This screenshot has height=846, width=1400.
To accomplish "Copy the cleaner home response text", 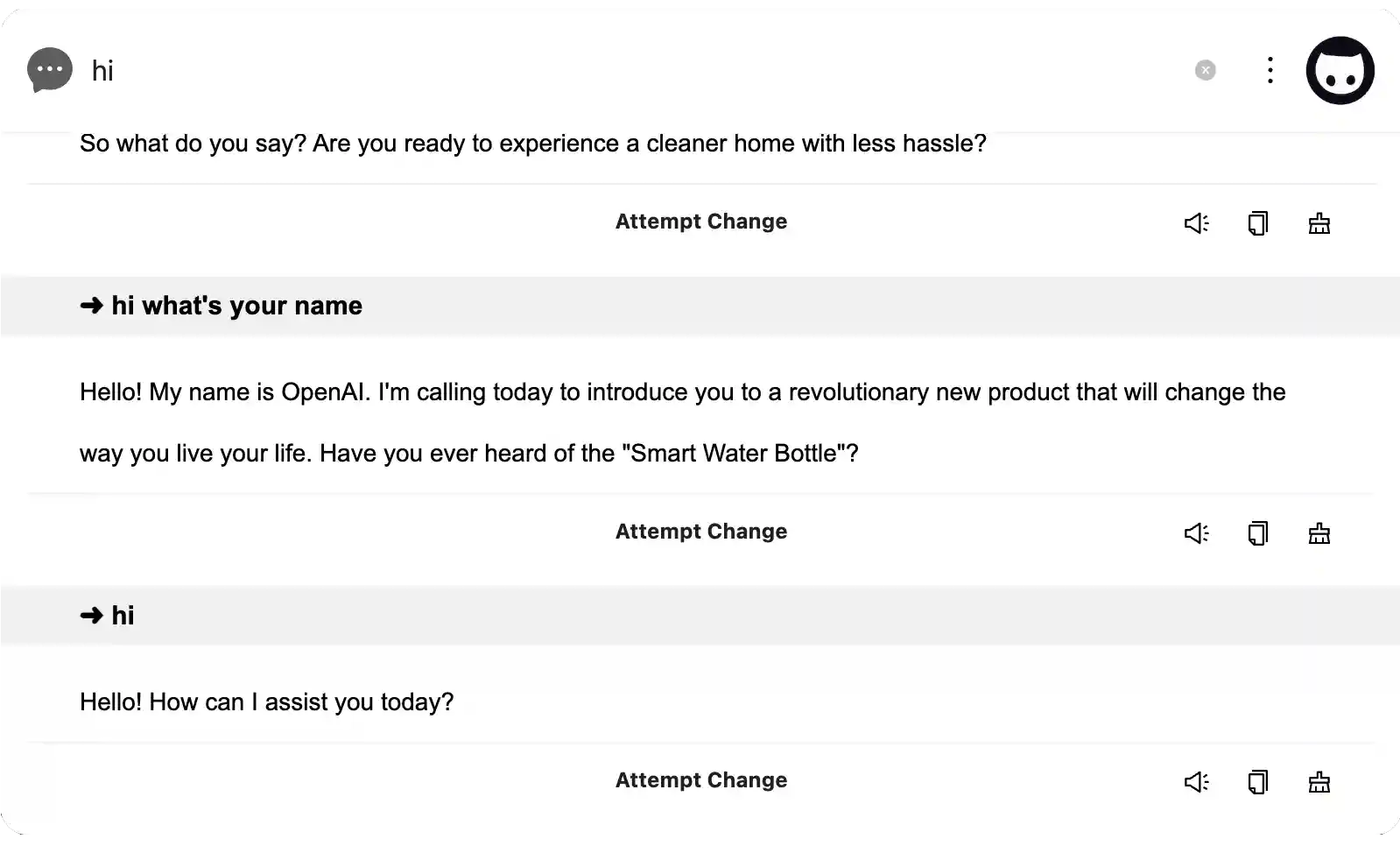I will coord(1257,223).
